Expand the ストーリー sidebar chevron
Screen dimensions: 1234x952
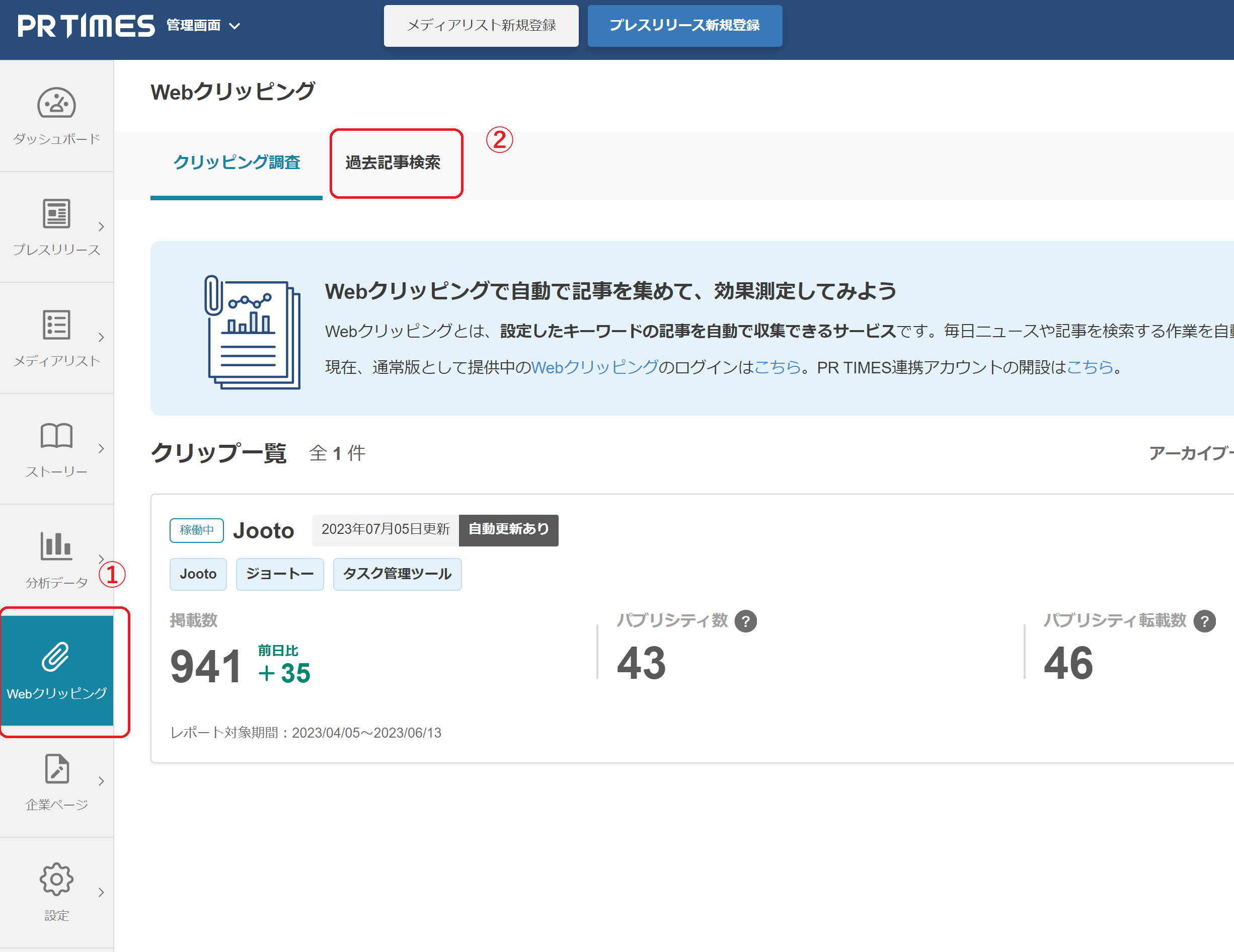[101, 449]
